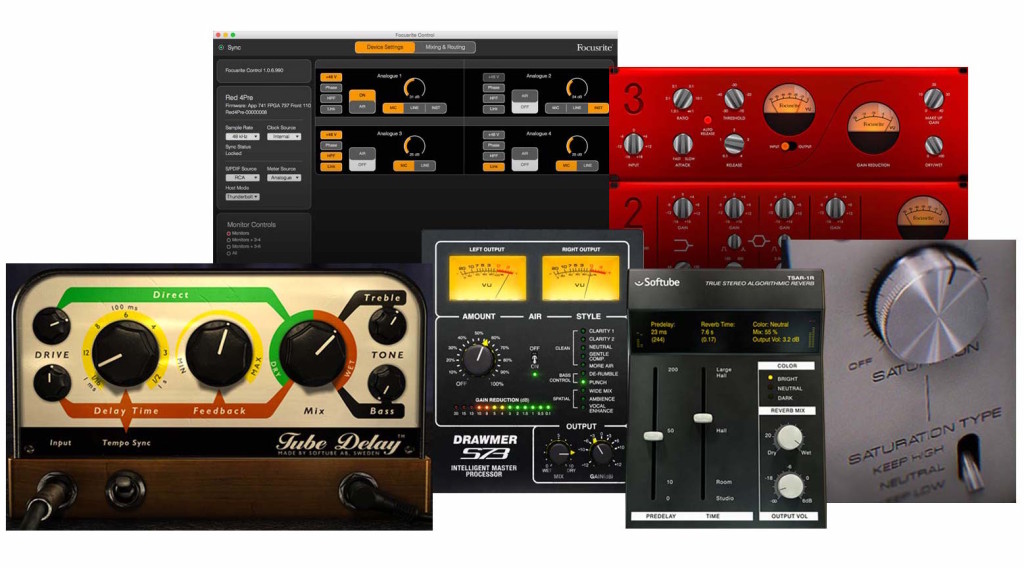This screenshot has height=568, width=1024.
Task: Click the TSAR-1R Predelay slider handle
Action: pos(653,435)
